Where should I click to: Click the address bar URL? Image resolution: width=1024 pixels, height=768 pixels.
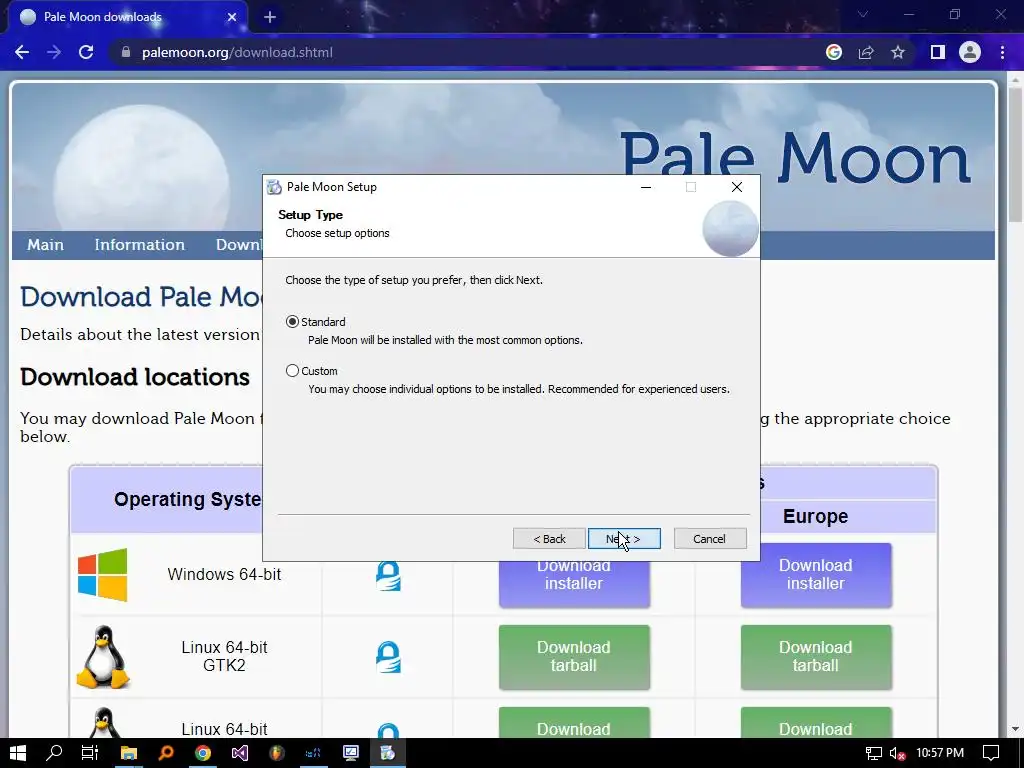point(237,52)
